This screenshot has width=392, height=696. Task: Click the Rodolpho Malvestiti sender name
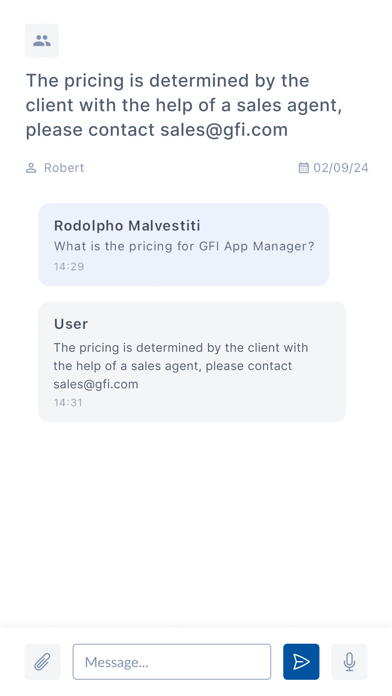click(127, 225)
